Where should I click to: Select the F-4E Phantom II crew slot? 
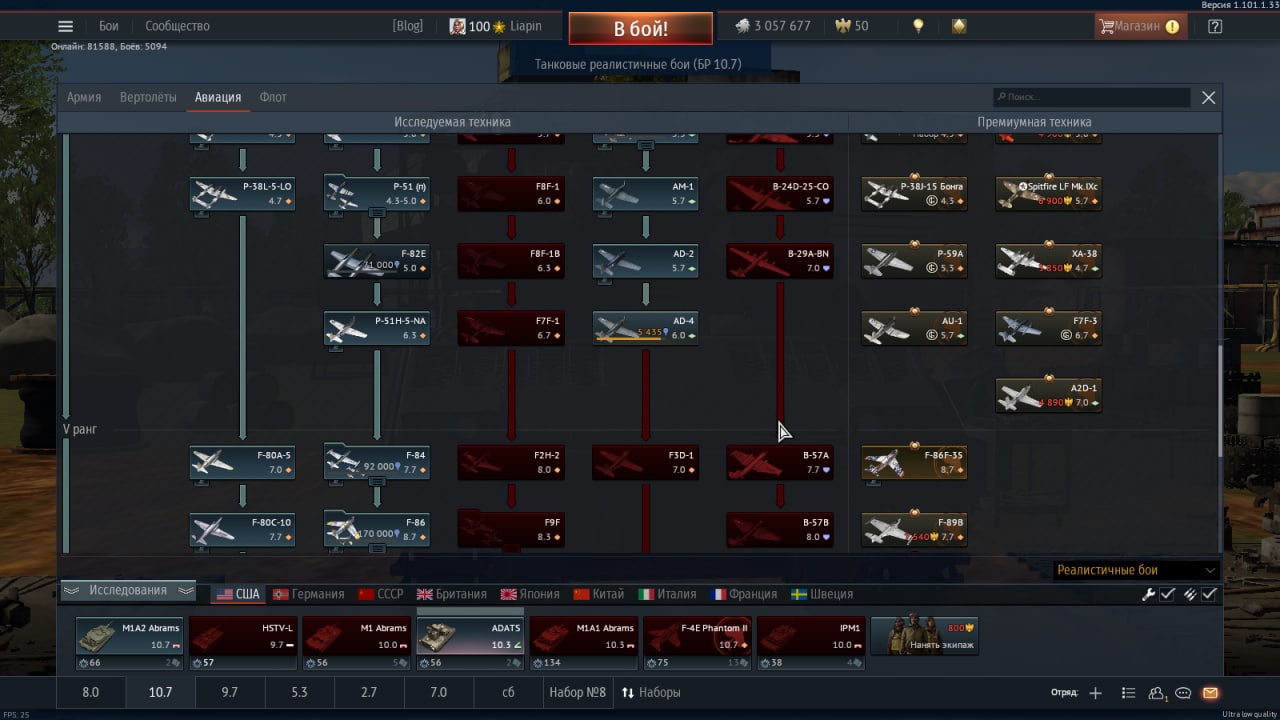tap(697, 636)
